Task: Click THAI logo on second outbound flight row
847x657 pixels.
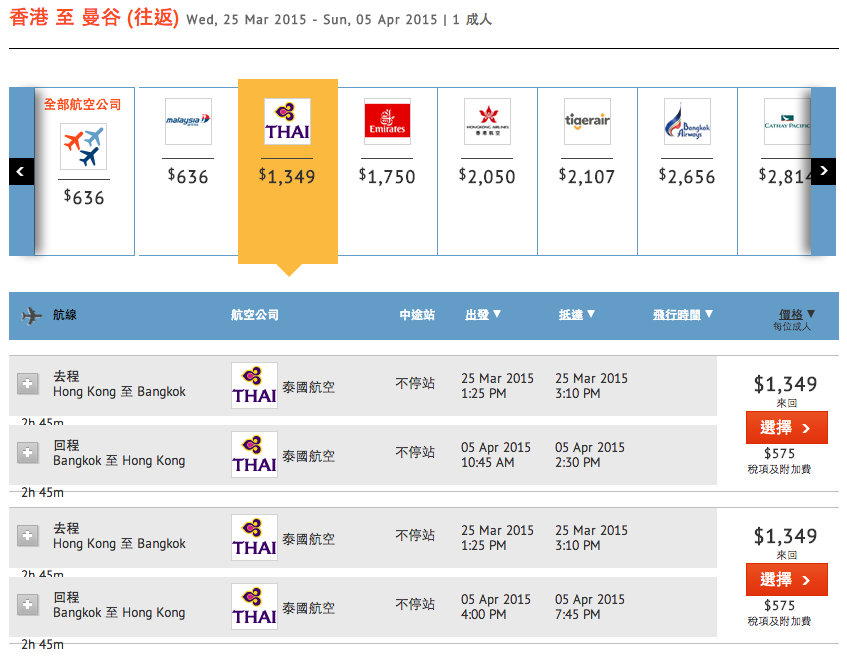Action: [254, 537]
